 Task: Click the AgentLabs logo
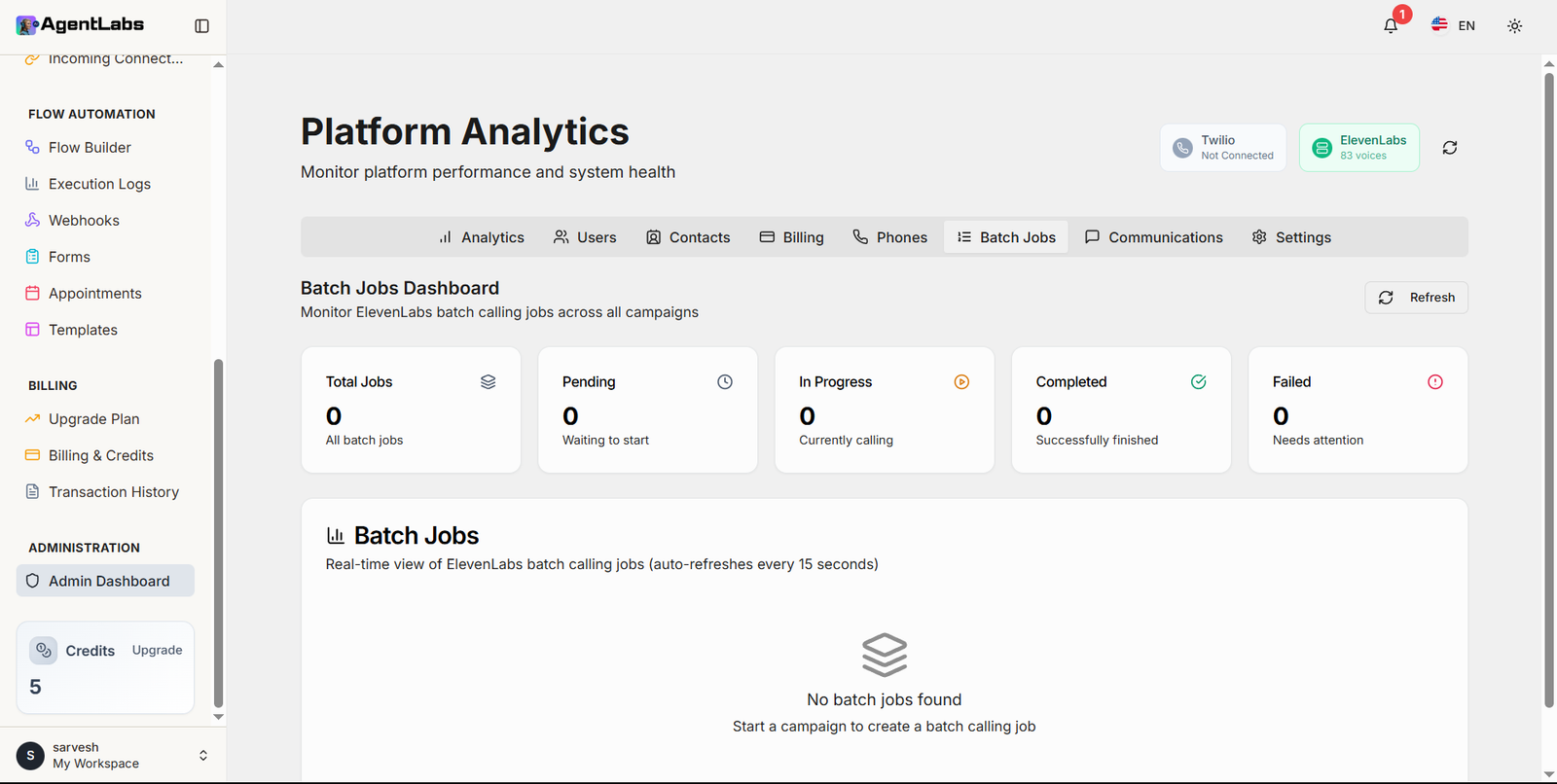80,24
